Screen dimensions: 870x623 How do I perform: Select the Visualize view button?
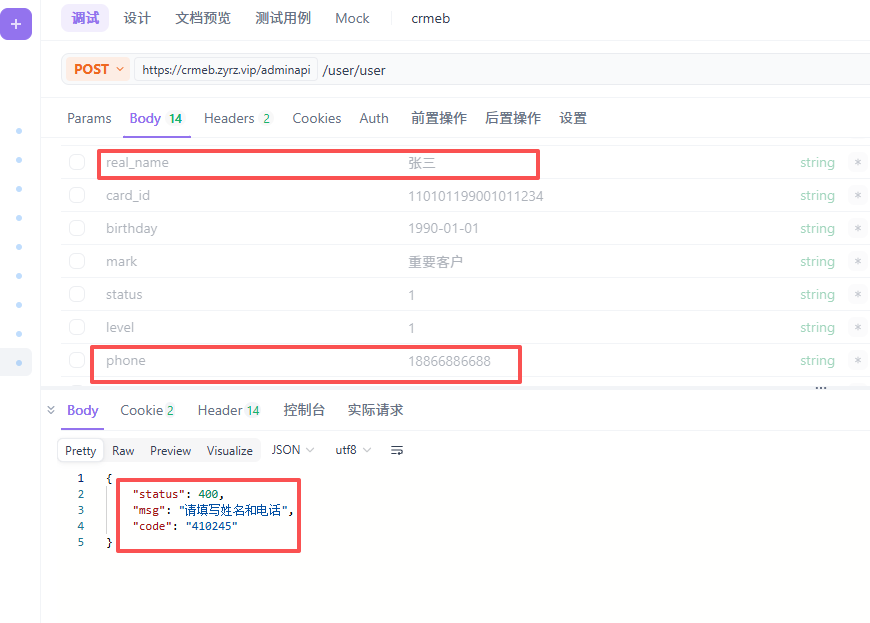coord(230,450)
